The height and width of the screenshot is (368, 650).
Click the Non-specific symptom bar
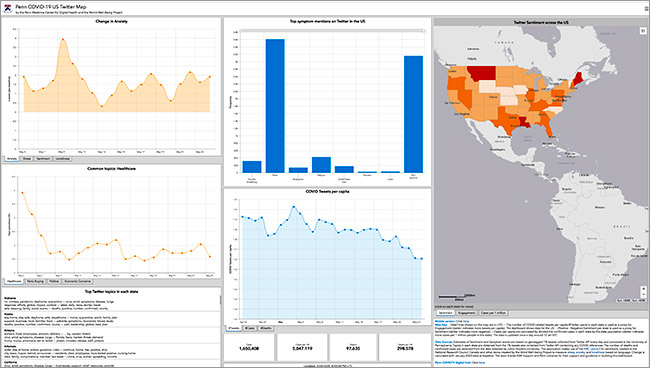click(413, 114)
